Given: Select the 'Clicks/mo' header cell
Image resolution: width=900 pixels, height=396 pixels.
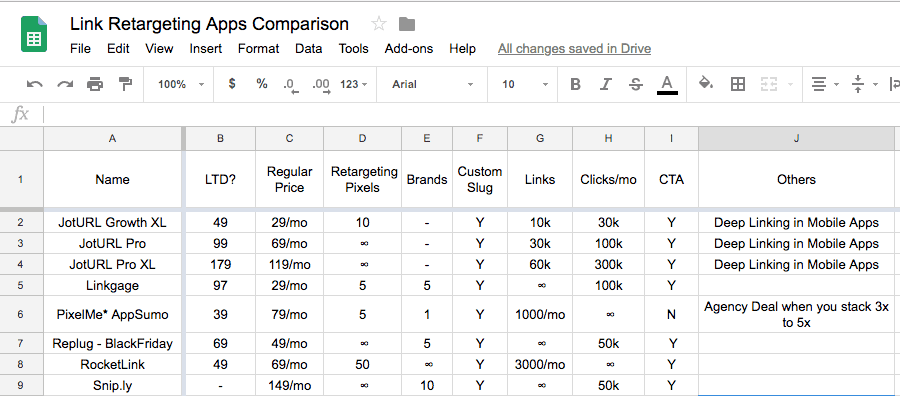Looking at the screenshot, I should click(608, 179).
